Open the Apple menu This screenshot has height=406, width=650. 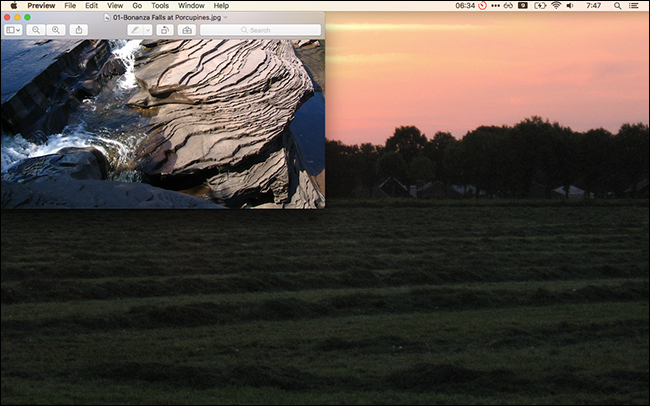(14, 5)
